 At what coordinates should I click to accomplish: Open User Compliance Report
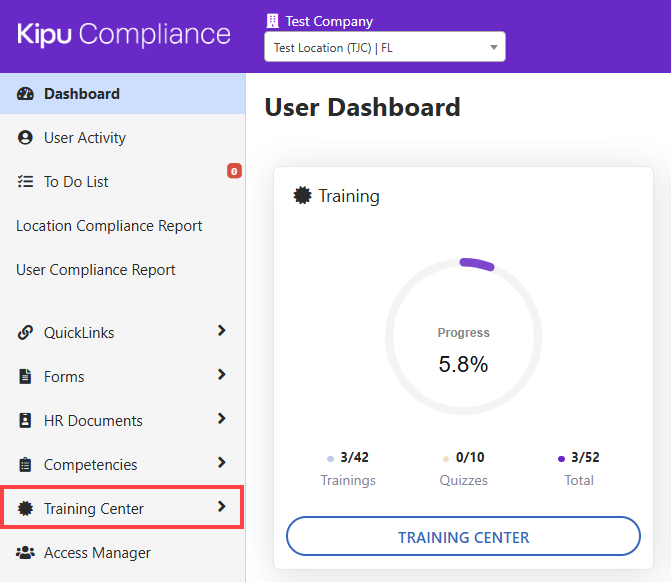(96, 270)
